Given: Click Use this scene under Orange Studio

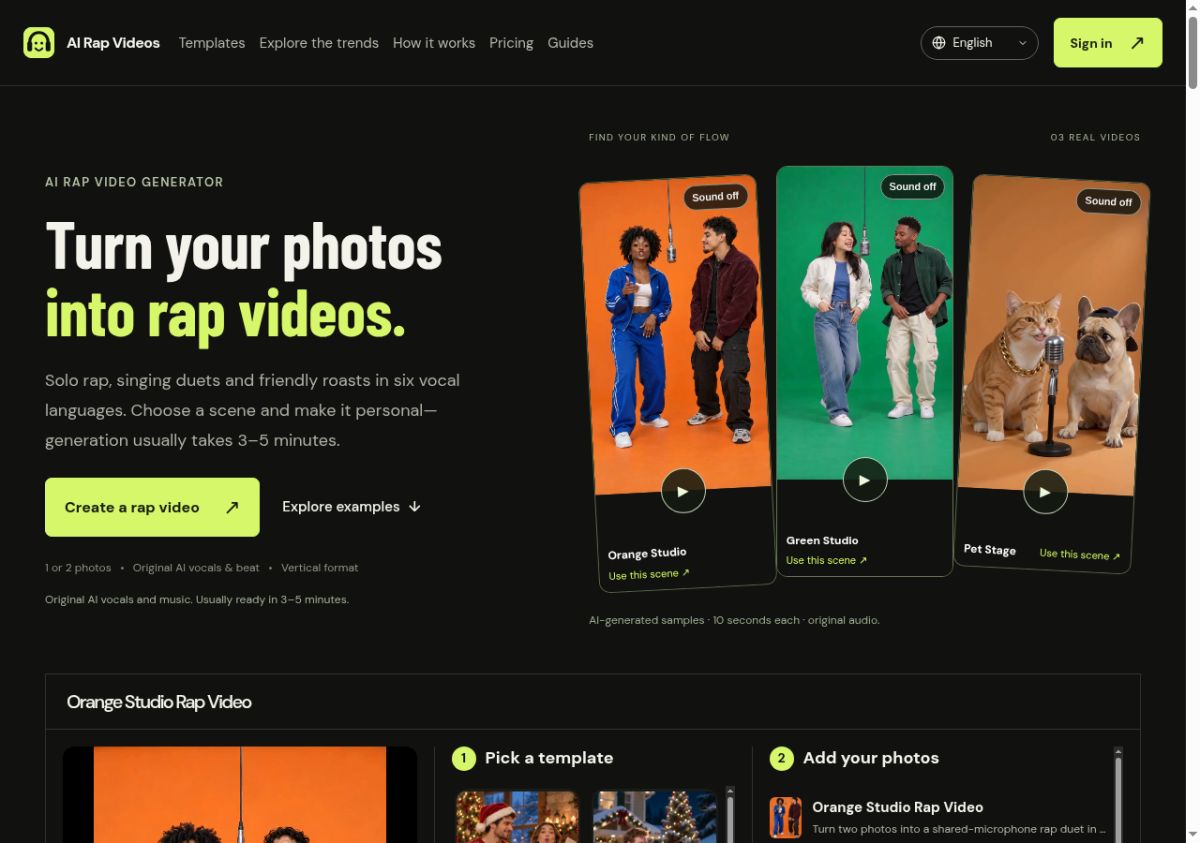Looking at the screenshot, I should point(649,574).
